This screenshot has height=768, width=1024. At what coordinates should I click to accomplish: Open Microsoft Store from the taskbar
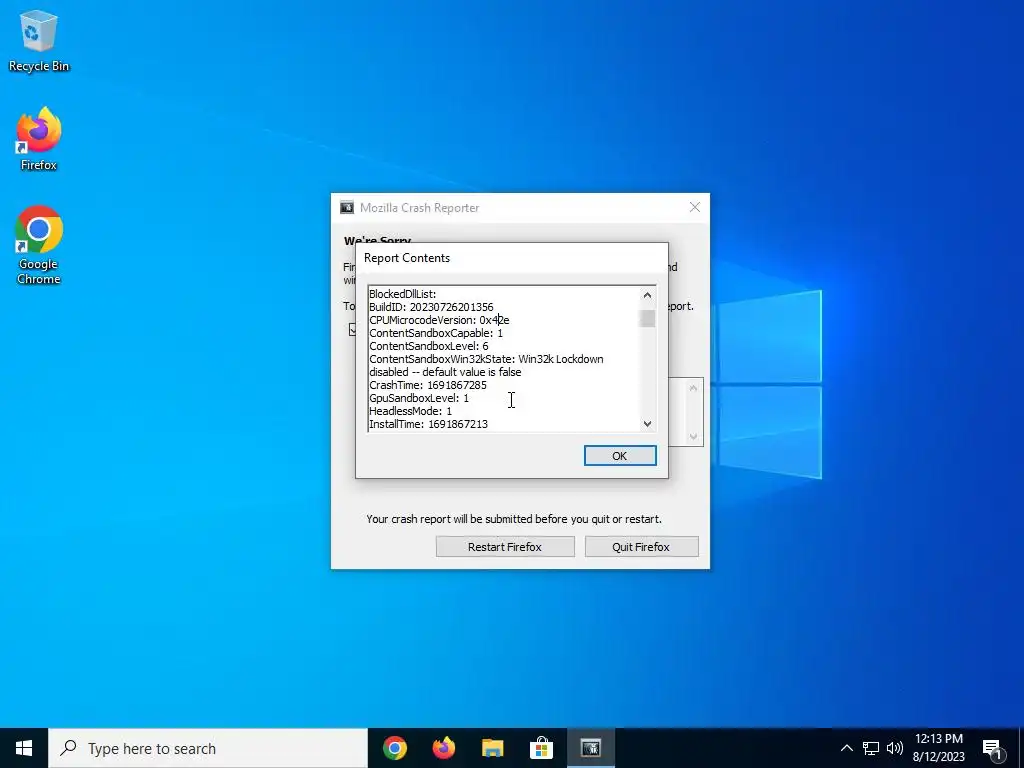tap(541, 748)
